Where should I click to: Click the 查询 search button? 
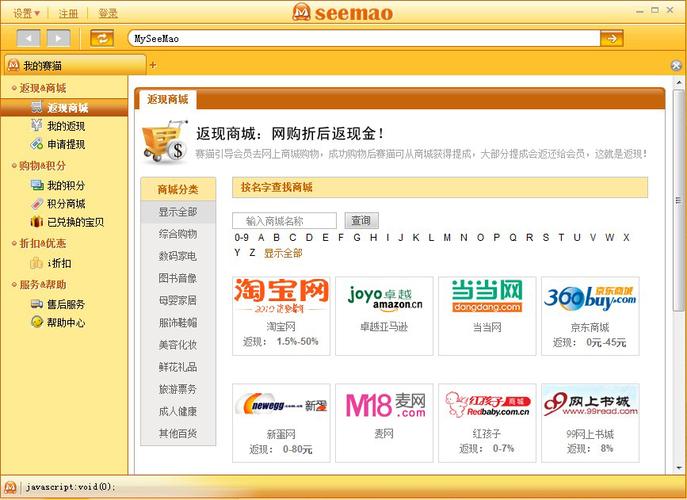pyautogui.click(x=361, y=220)
